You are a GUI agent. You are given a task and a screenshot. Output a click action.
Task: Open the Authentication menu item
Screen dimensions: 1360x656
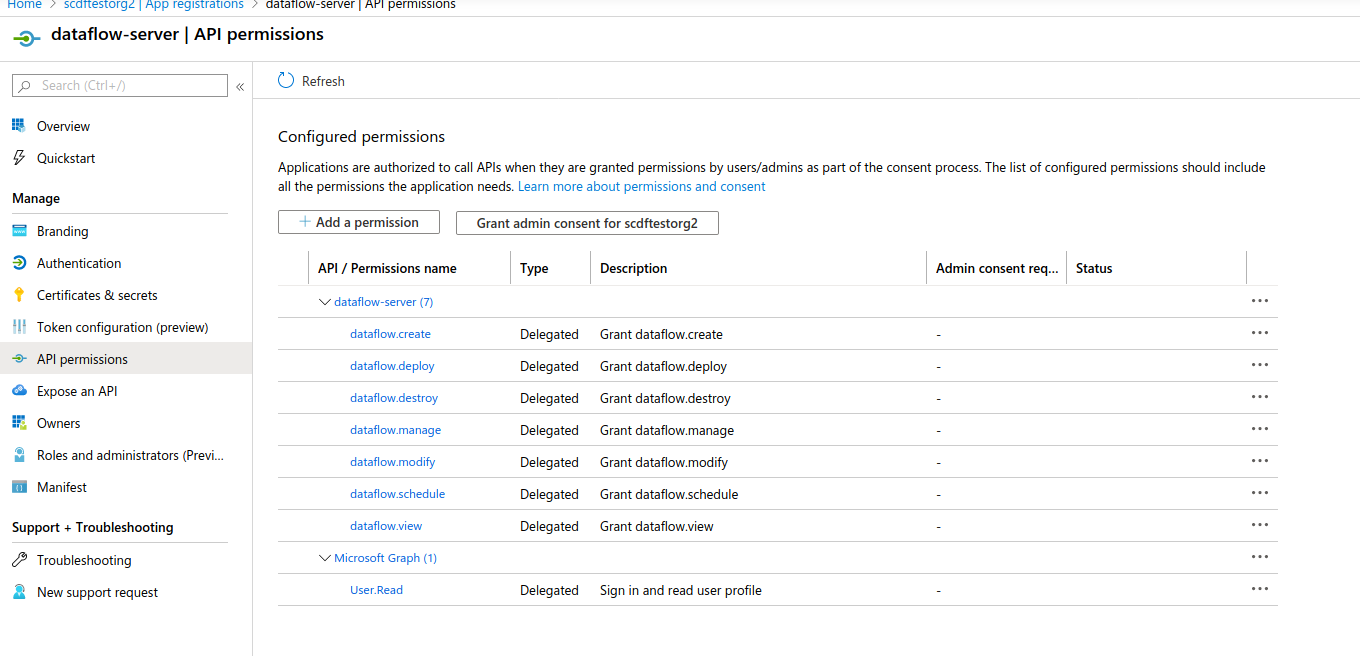79,263
